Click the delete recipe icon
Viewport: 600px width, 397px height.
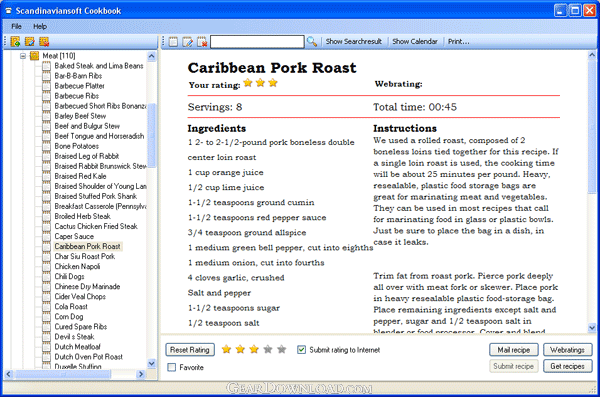[x=202, y=42]
